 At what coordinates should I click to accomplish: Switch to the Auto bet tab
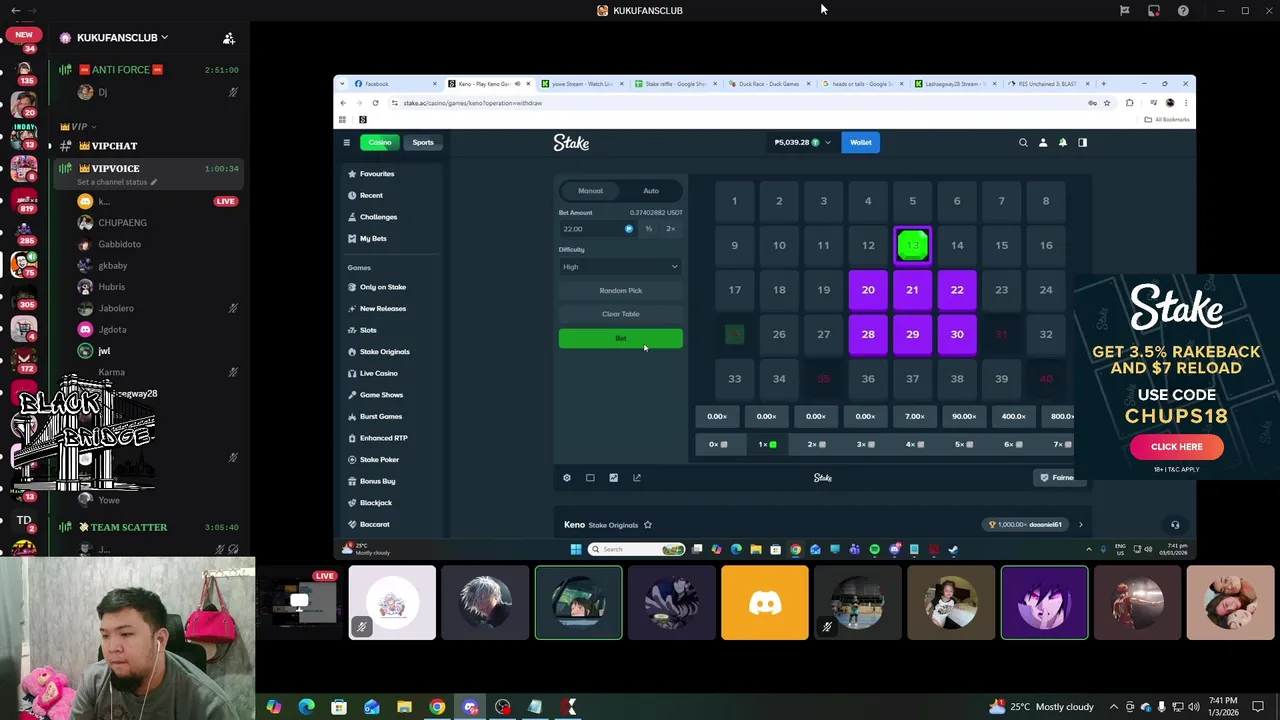[651, 191]
